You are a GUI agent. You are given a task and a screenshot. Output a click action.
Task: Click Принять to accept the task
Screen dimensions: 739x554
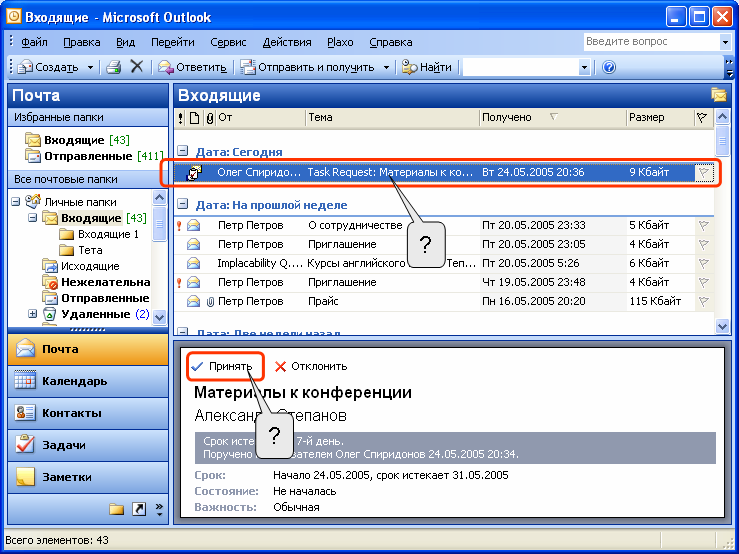click(x=222, y=366)
